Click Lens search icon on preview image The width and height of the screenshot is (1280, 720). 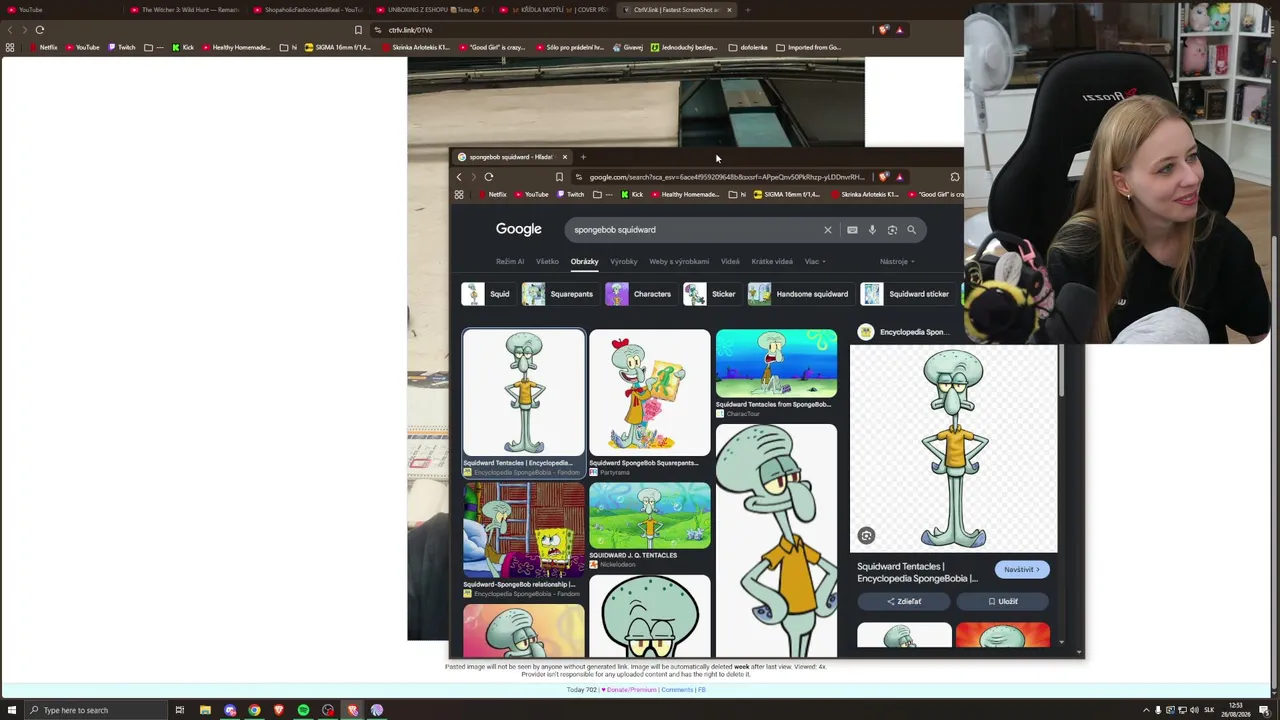point(866,536)
